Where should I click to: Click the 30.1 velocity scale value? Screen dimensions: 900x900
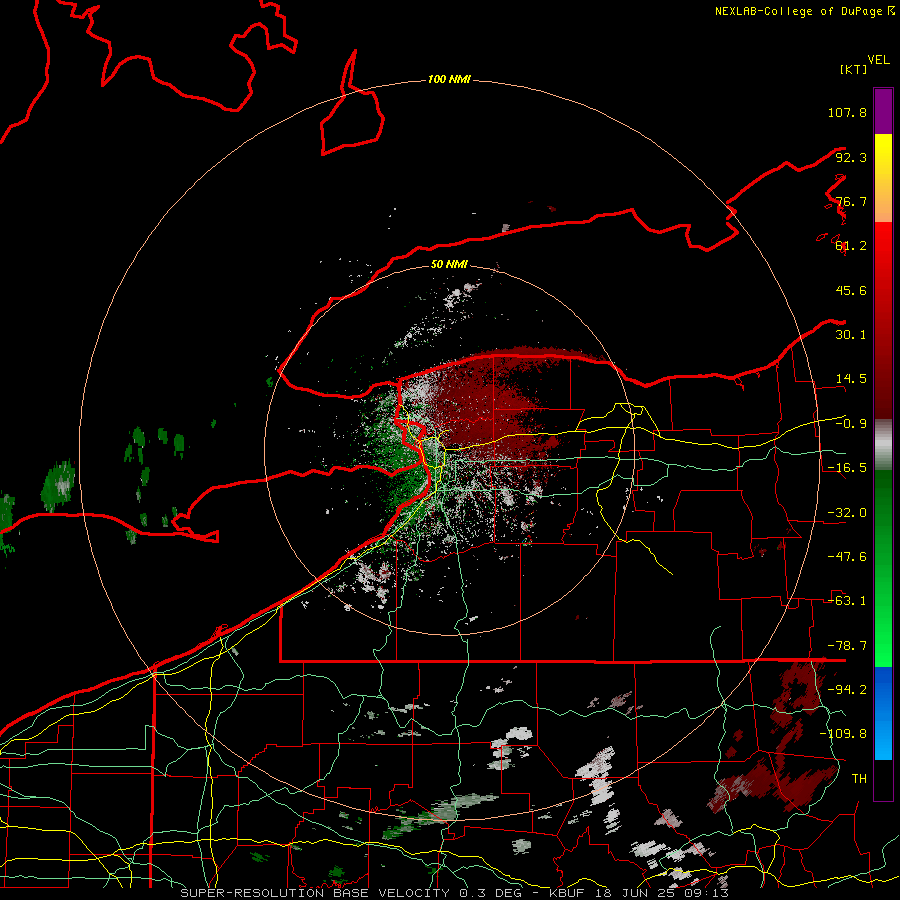point(851,335)
